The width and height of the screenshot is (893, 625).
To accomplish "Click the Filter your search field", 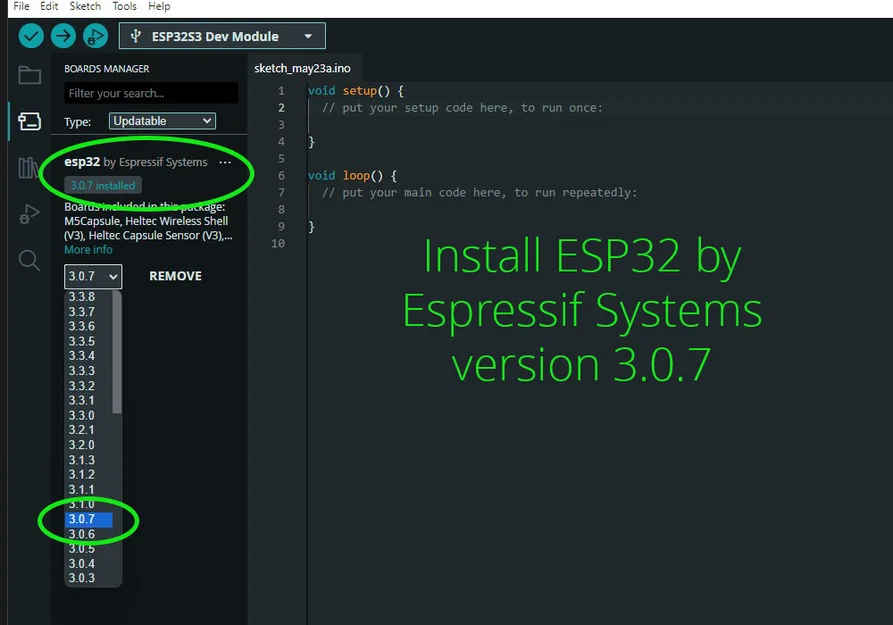I will coord(151,93).
